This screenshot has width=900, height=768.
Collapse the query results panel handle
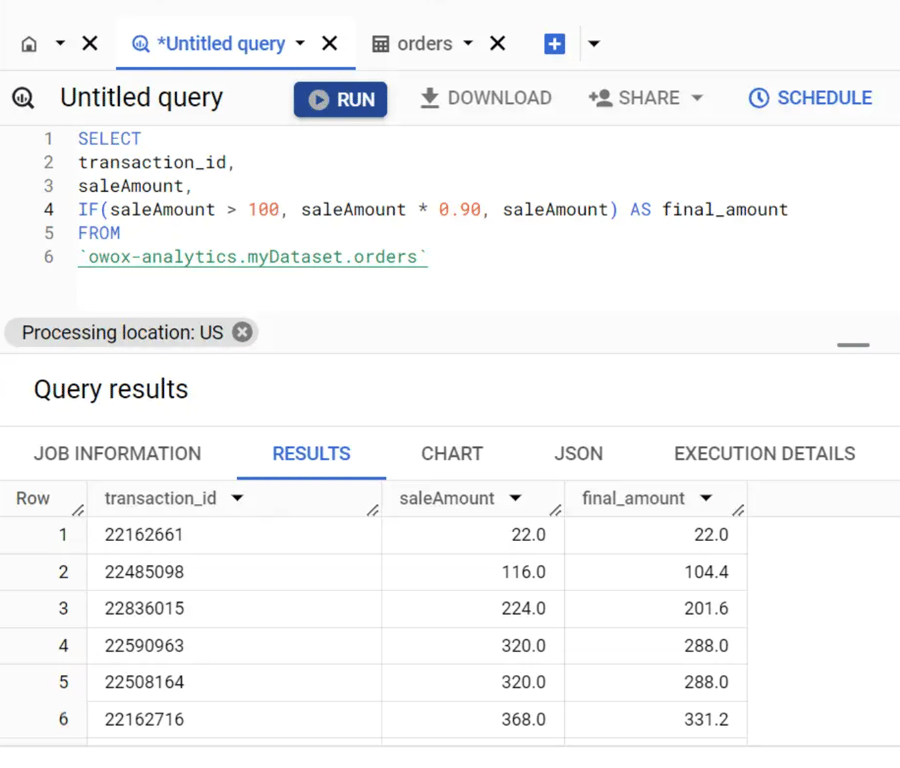pos(853,345)
